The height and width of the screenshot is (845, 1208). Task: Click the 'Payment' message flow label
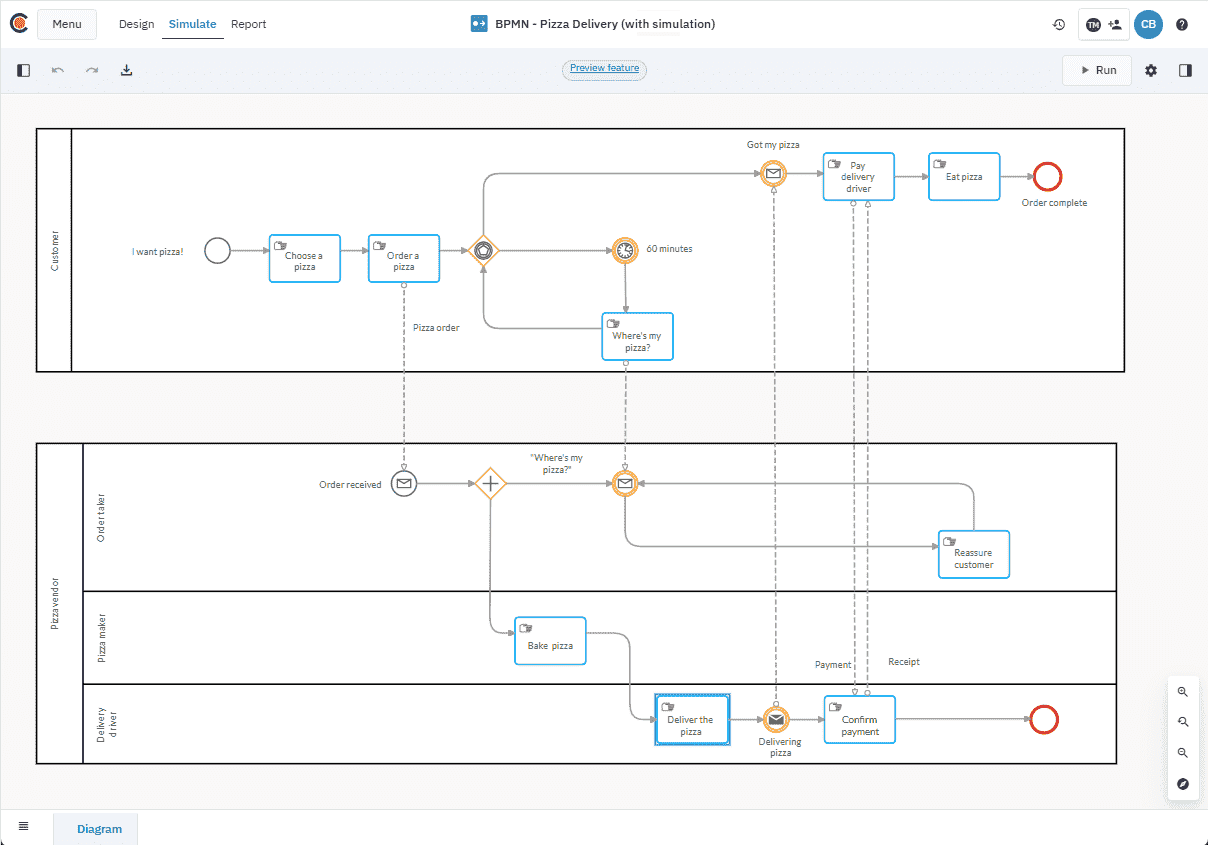(833, 664)
